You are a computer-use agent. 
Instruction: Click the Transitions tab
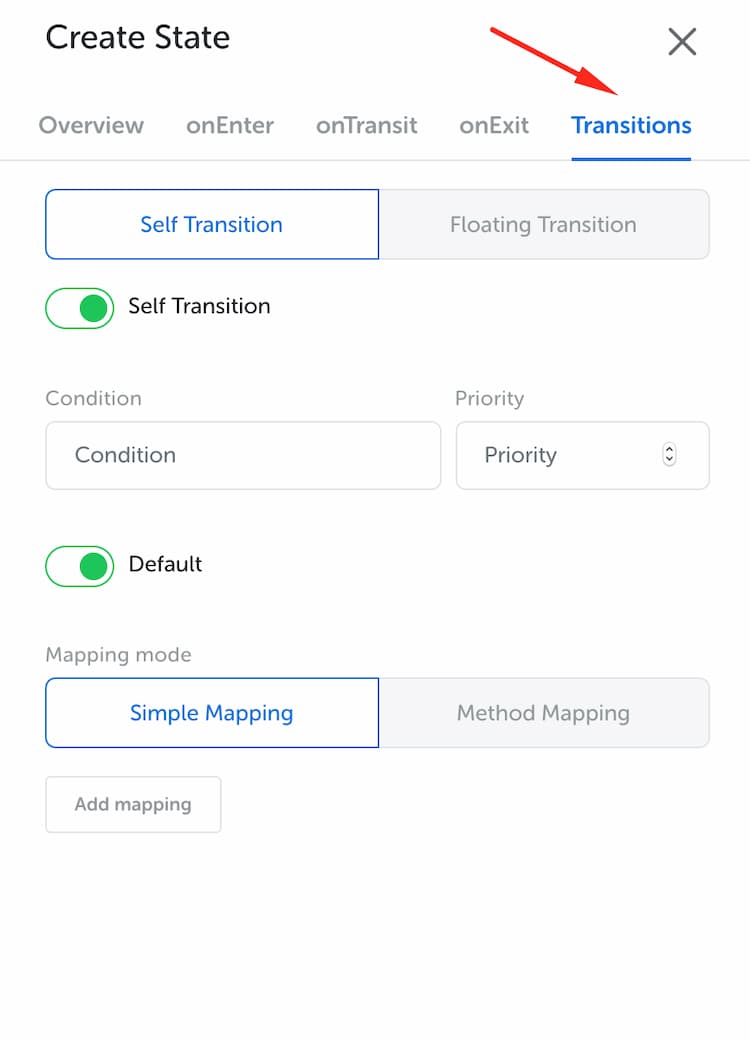631,125
